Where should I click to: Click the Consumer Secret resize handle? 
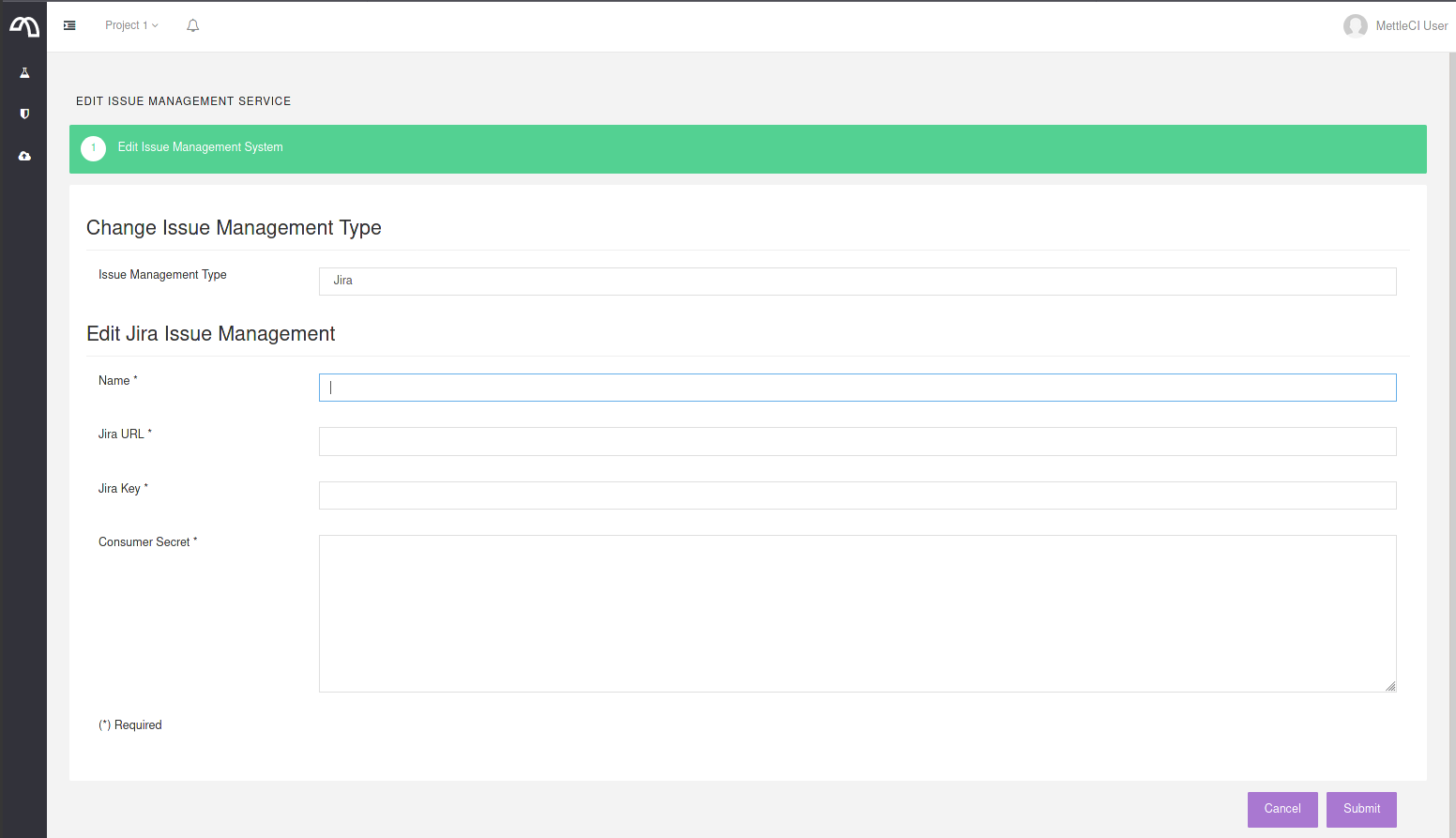point(1390,686)
